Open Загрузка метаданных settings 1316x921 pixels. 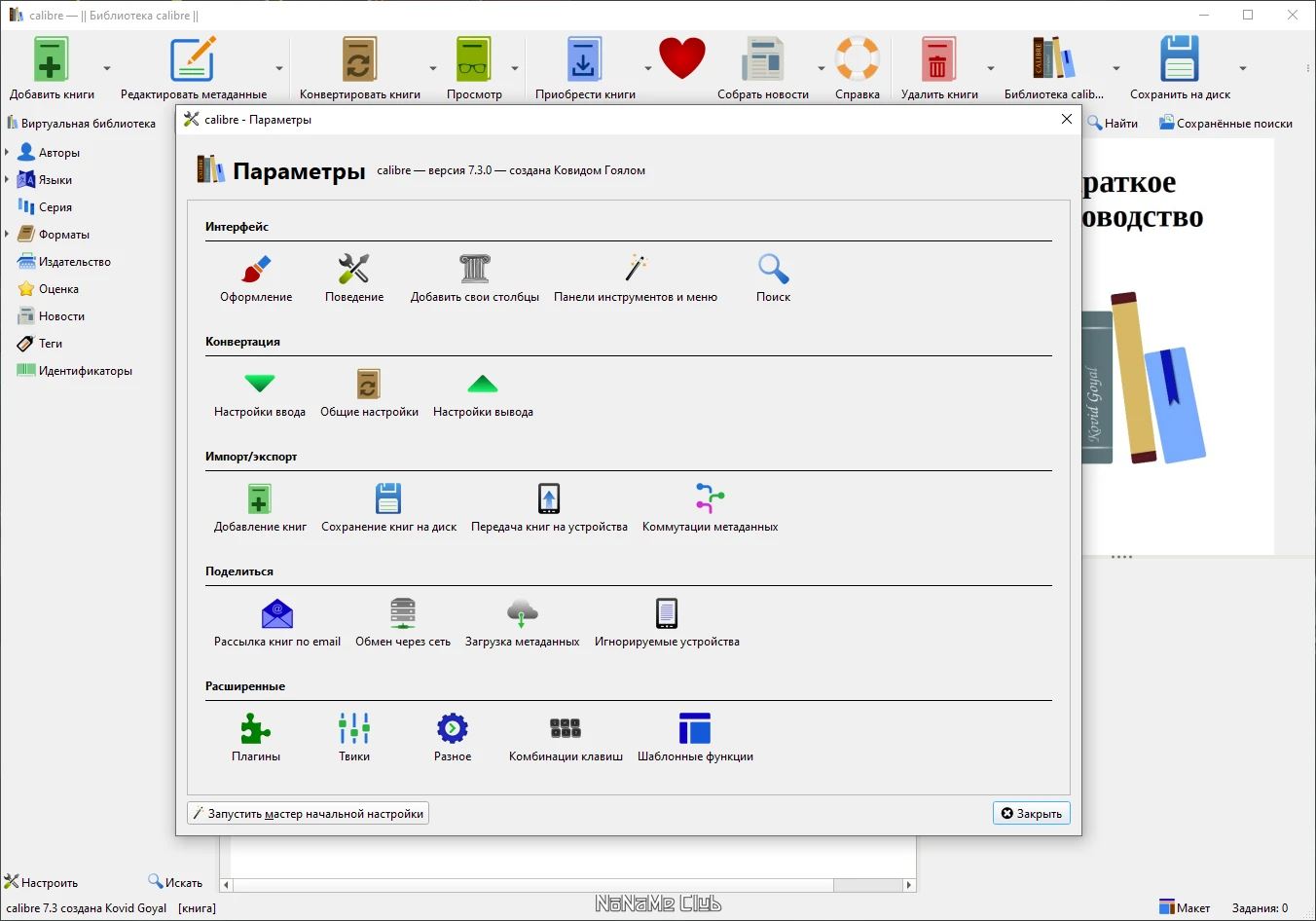pos(523,623)
